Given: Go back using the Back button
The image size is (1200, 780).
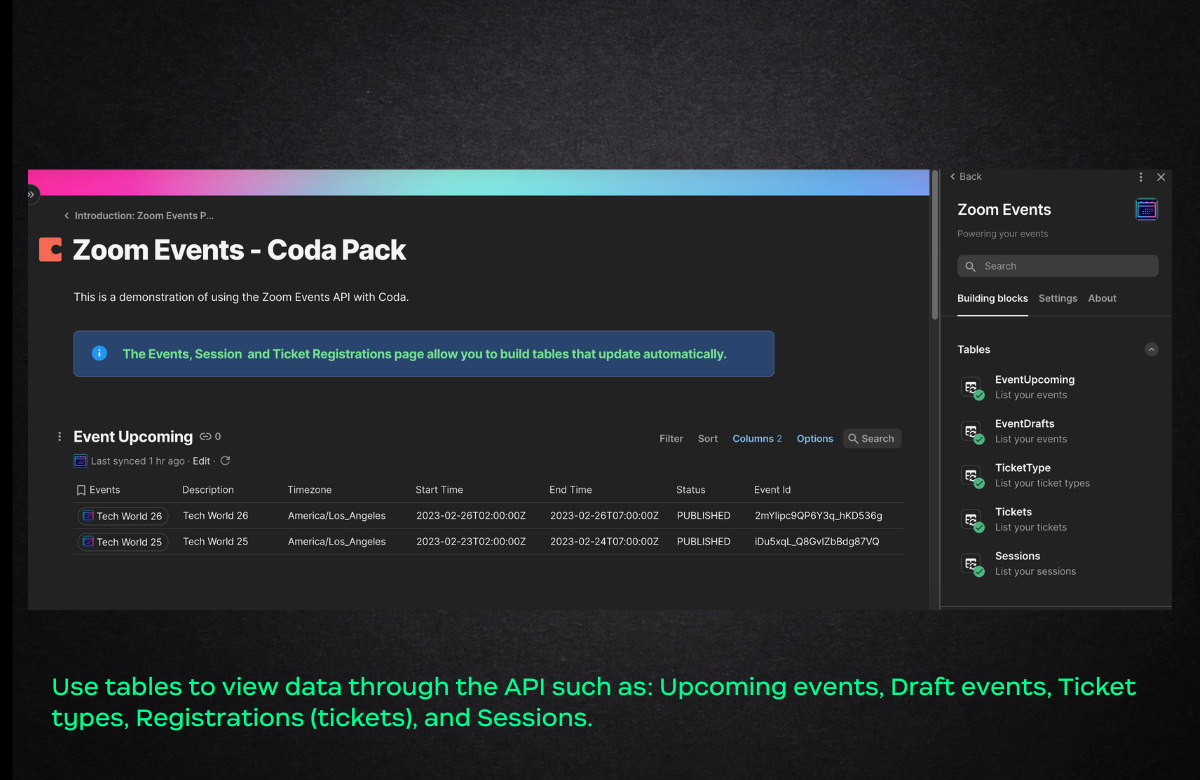Looking at the screenshot, I should click(x=966, y=177).
